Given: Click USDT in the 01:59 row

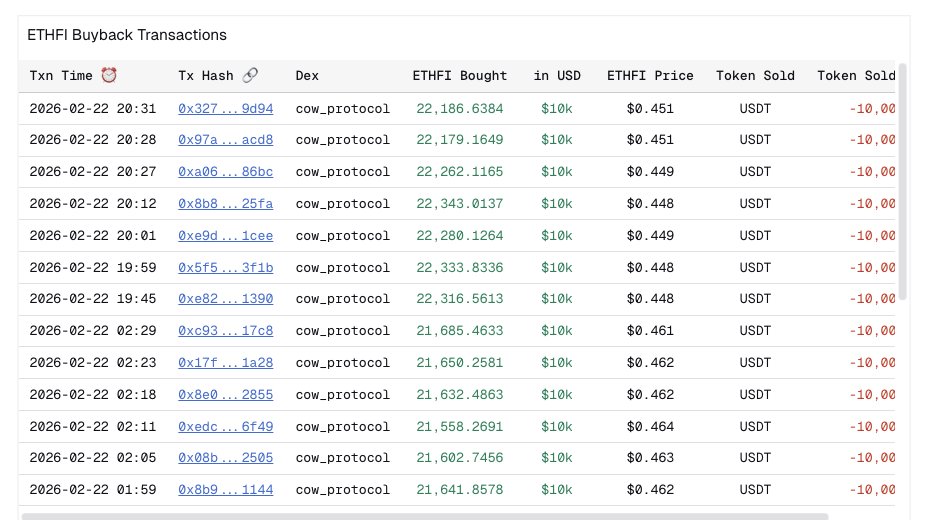Looking at the screenshot, I should click(755, 490).
